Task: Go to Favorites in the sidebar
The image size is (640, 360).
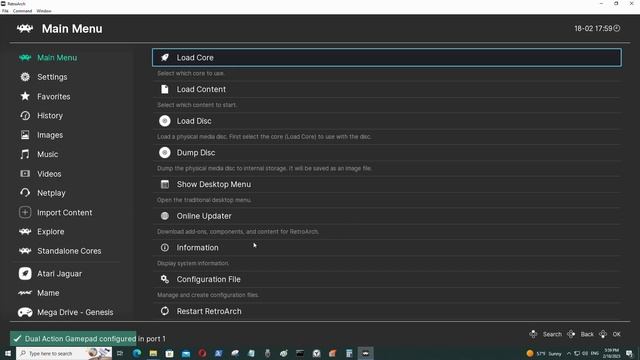Action: (53, 96)
